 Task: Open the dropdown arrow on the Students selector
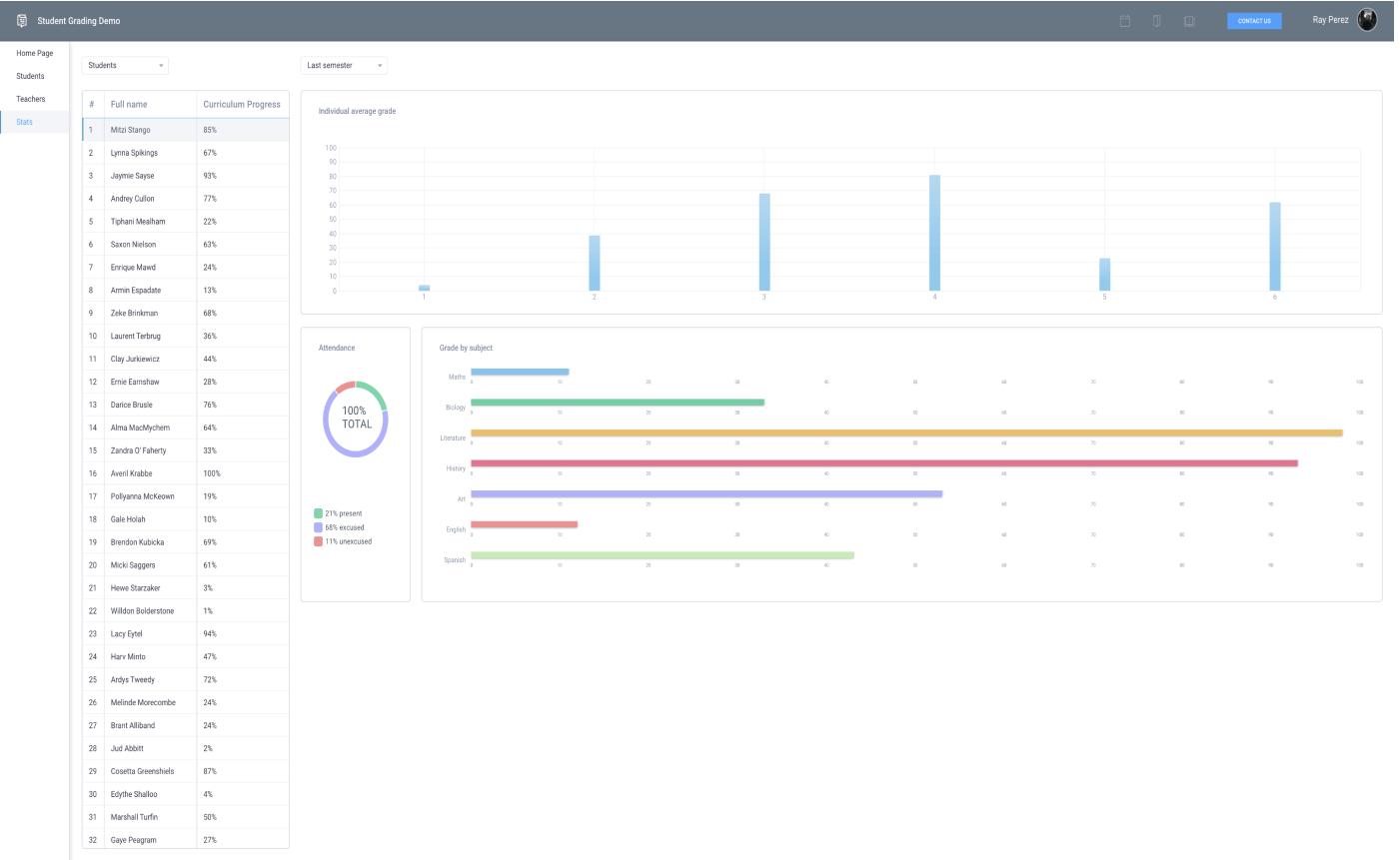pos(160,65)
